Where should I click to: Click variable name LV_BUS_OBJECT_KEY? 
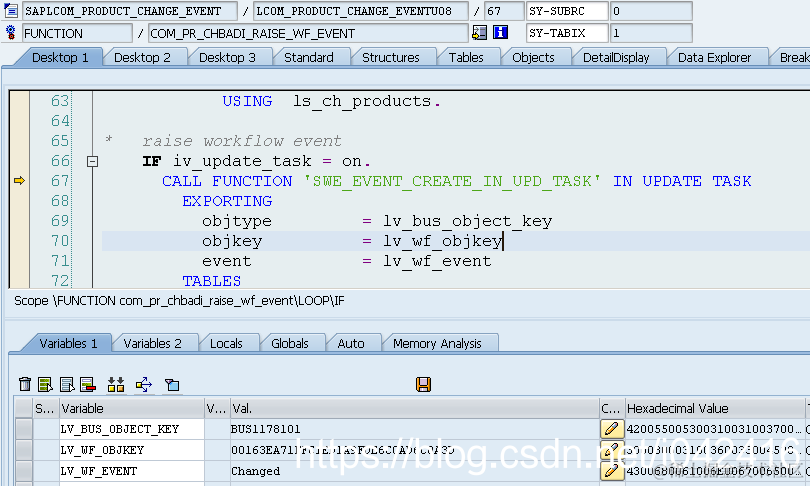(120, 429)
